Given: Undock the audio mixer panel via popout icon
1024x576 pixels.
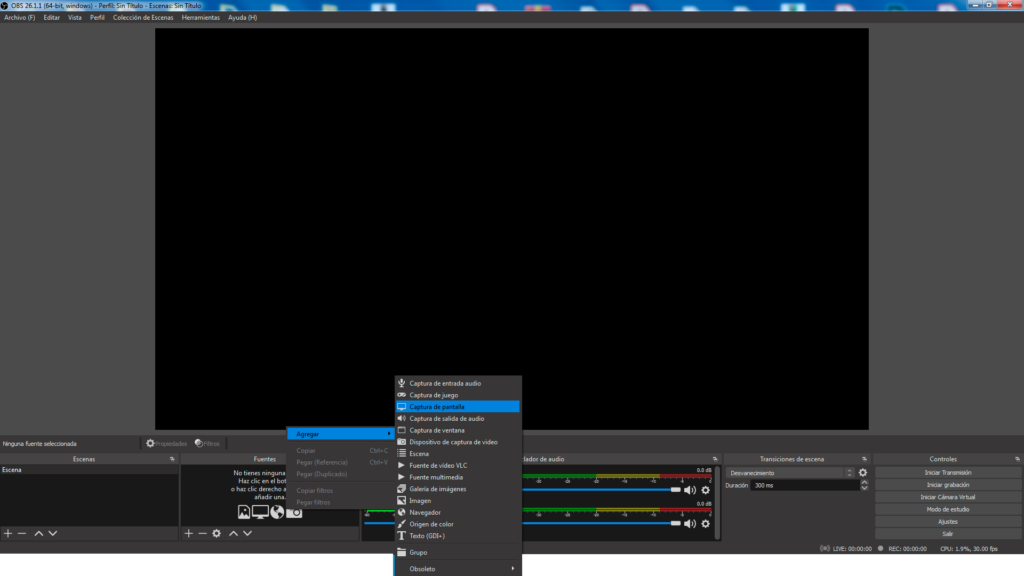Looking at the screenshot, I should 715,459.
